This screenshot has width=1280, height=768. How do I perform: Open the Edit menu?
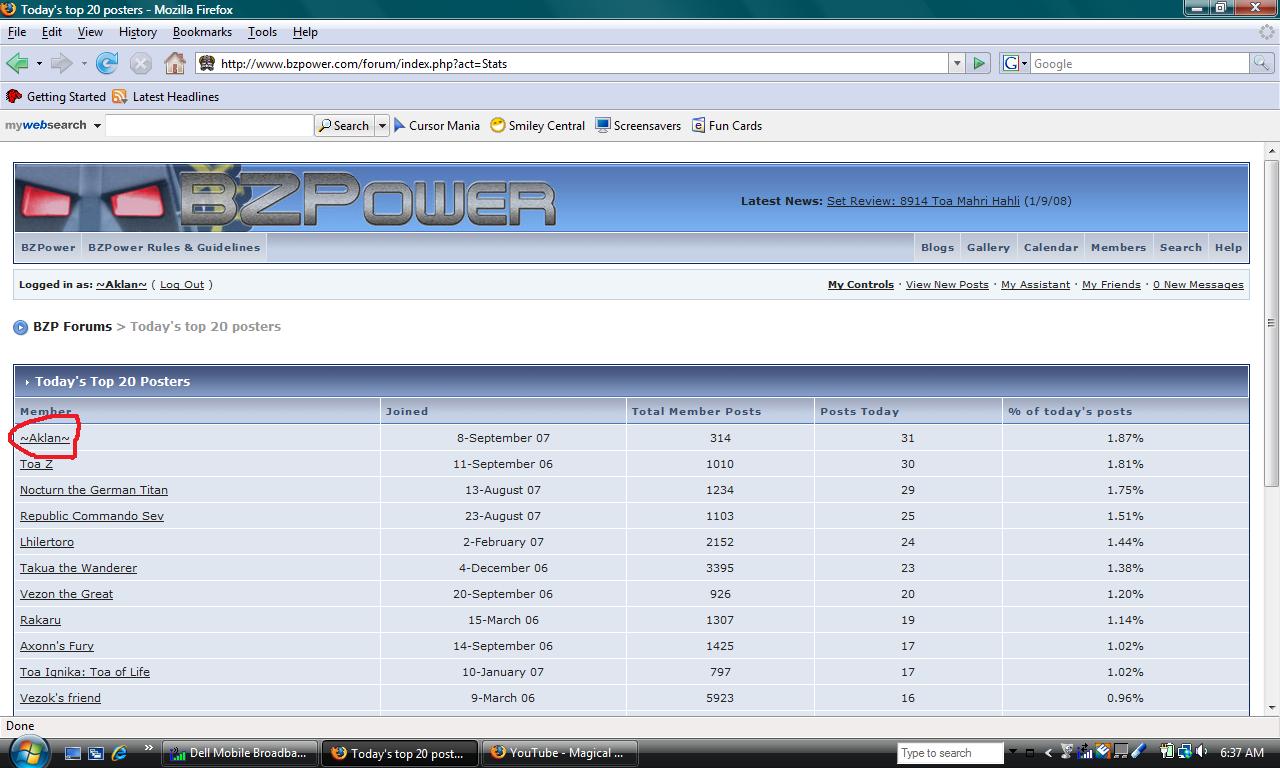(x=52, y=32)
